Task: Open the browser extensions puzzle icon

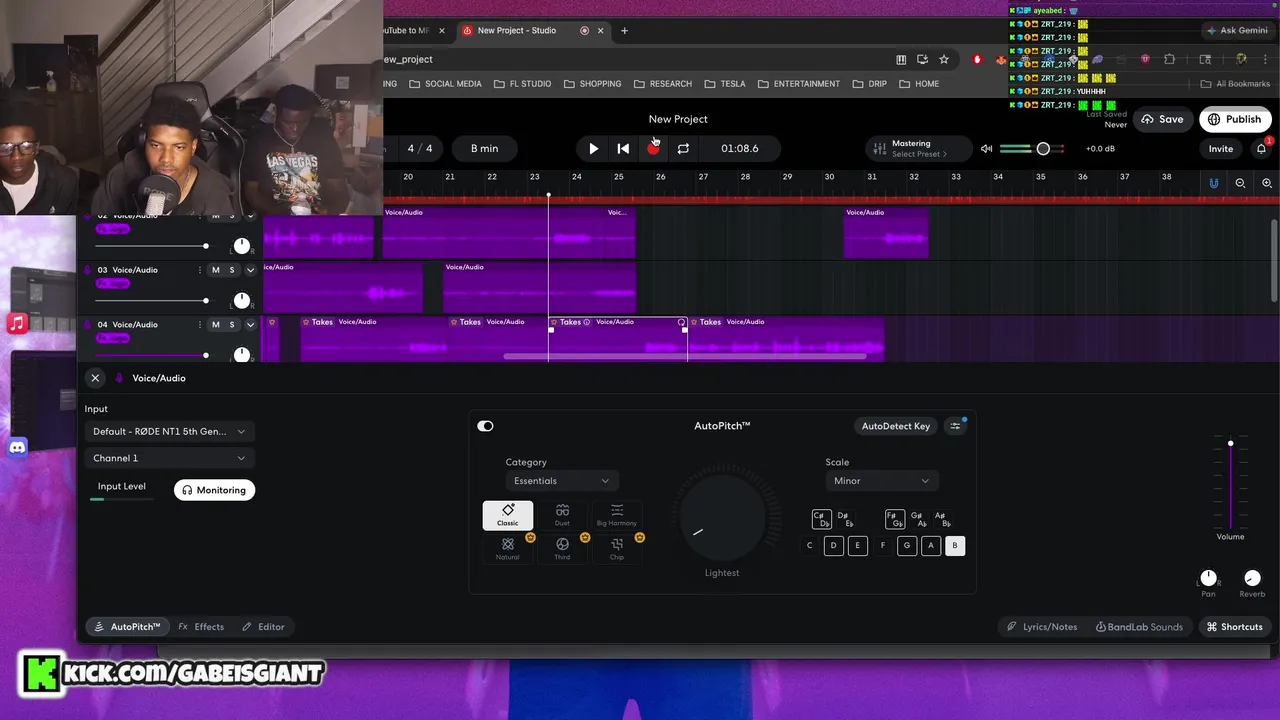Action: [x=1169, y=59]
